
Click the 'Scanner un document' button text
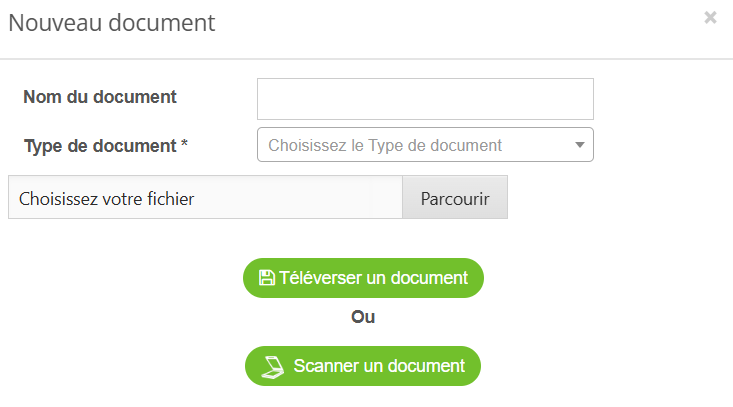click(x=379, y=366)
